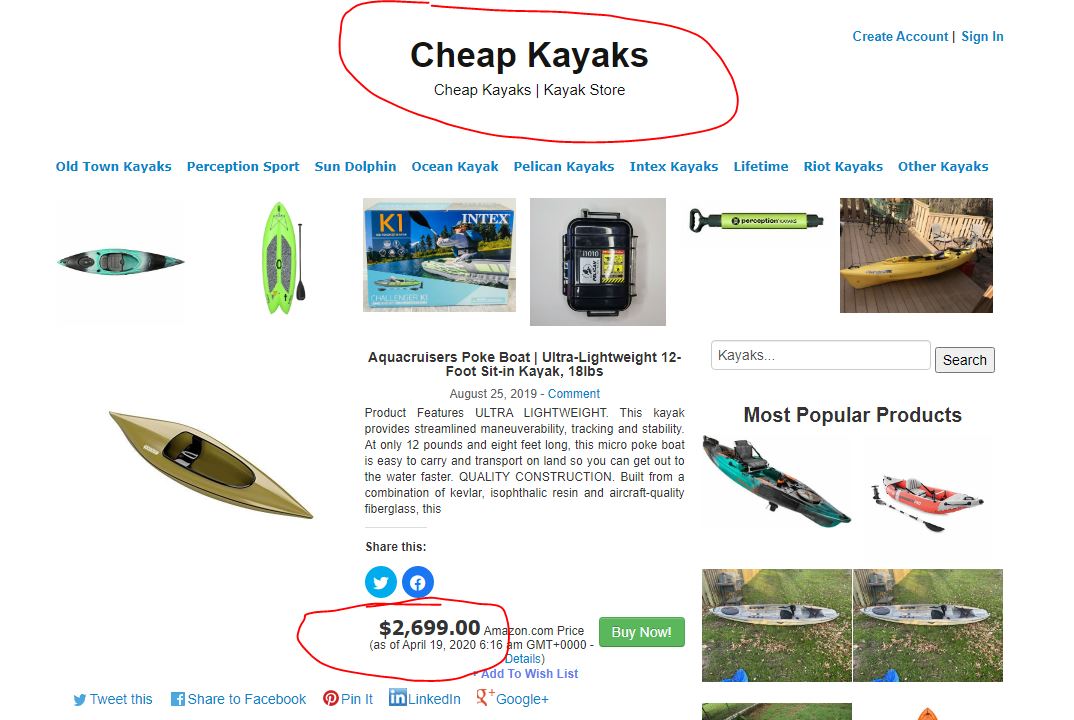1074x720 pixels.
Task: Open the Old Town Kayaks category
Action: point(114,166)
